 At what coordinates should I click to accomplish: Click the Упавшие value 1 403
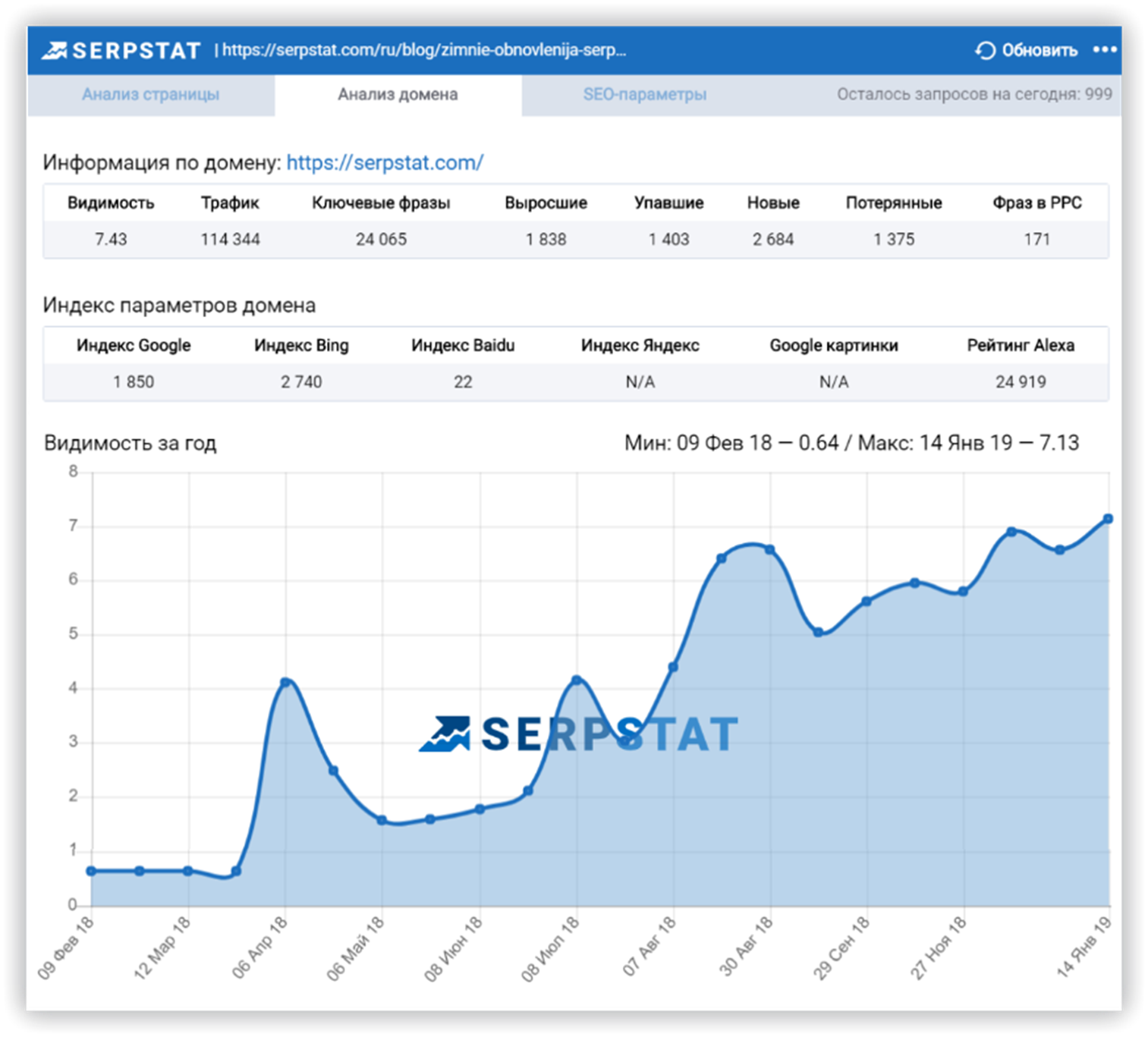668,239
